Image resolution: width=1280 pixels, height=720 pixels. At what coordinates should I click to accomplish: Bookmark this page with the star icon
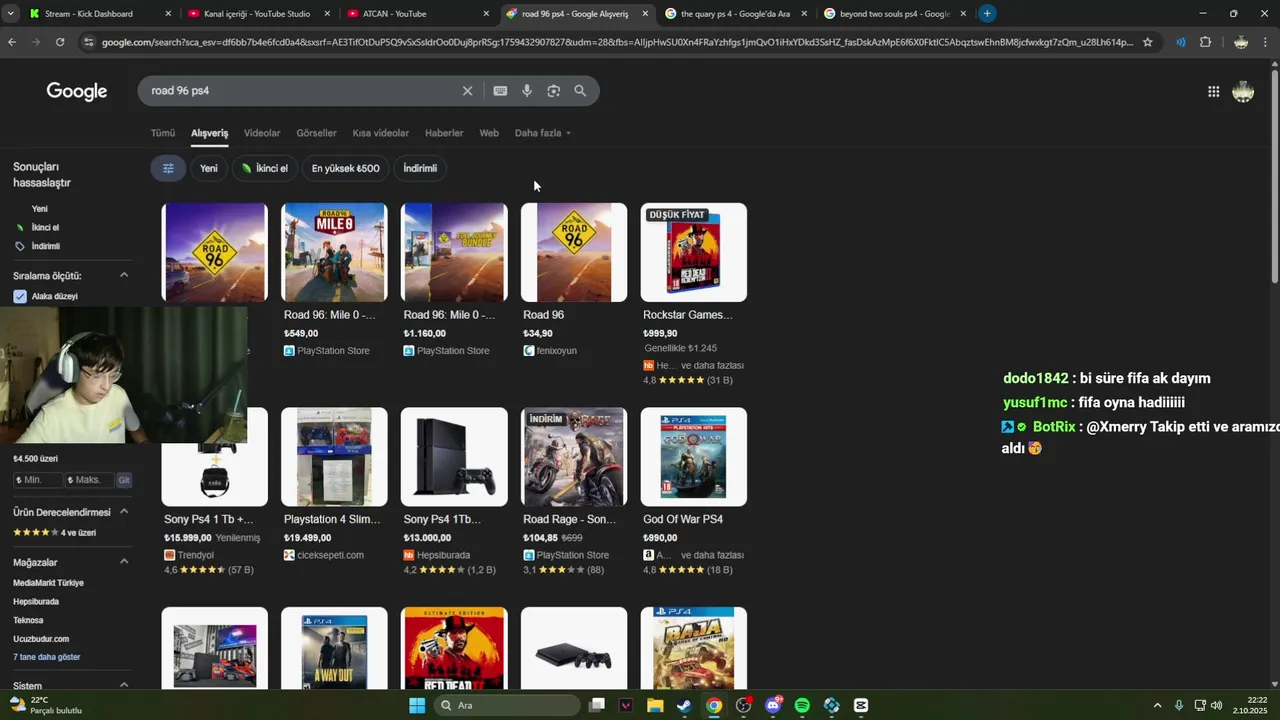[1147, 42]
